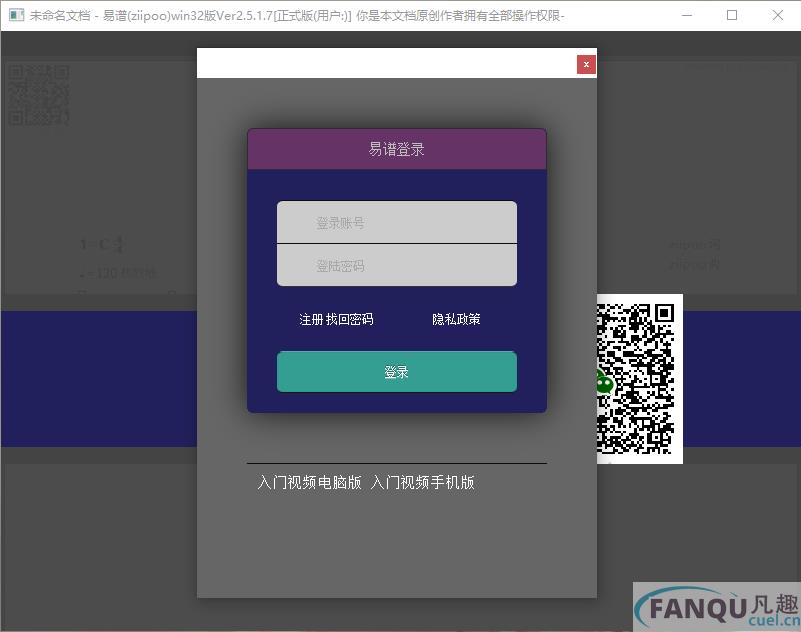Close the 易谱 ziipoo main window

(778, 15)
